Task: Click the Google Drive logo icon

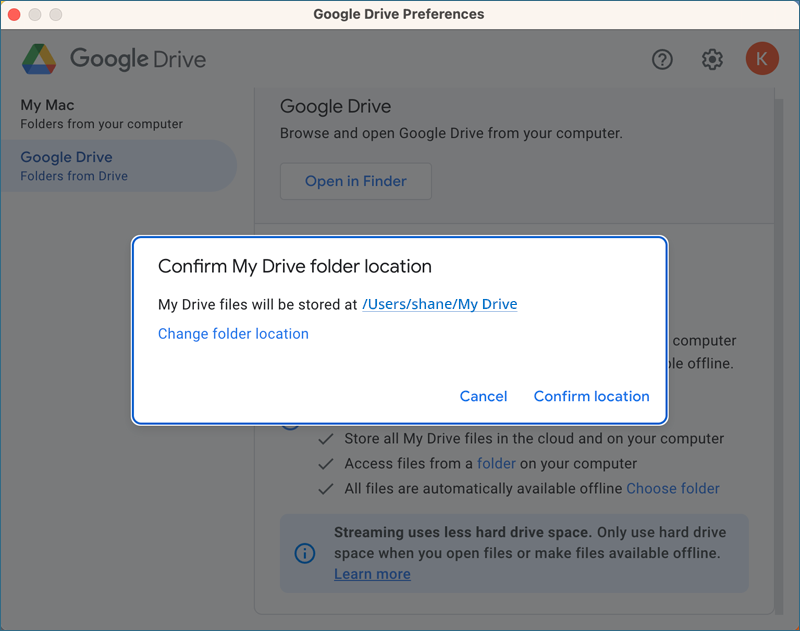Action: tap(39, 59)
